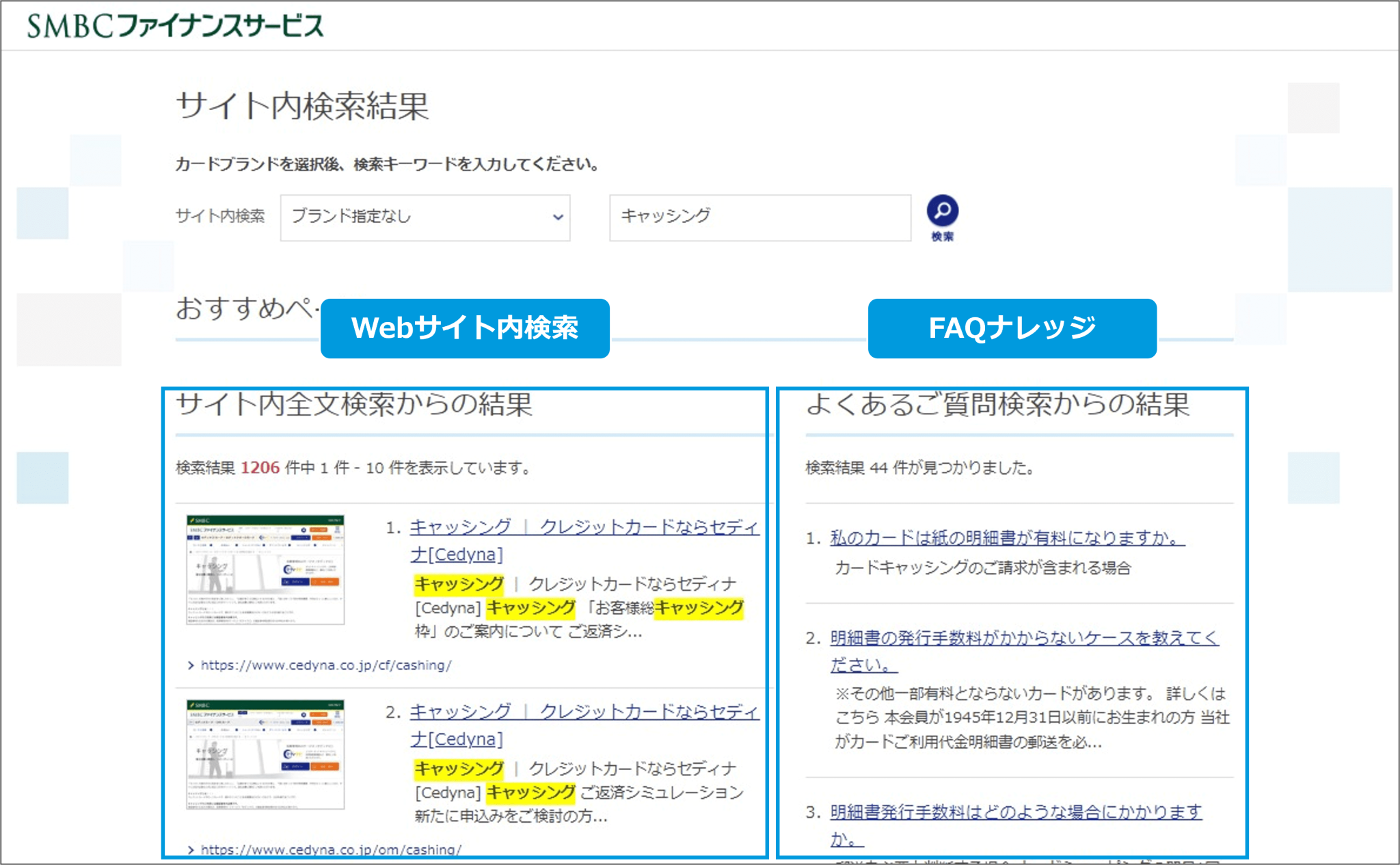Click the よくあるご質問検索からの結果 heading
Image resolution: width=1400 pixels, height=865 pixels.
coord(998,404)
